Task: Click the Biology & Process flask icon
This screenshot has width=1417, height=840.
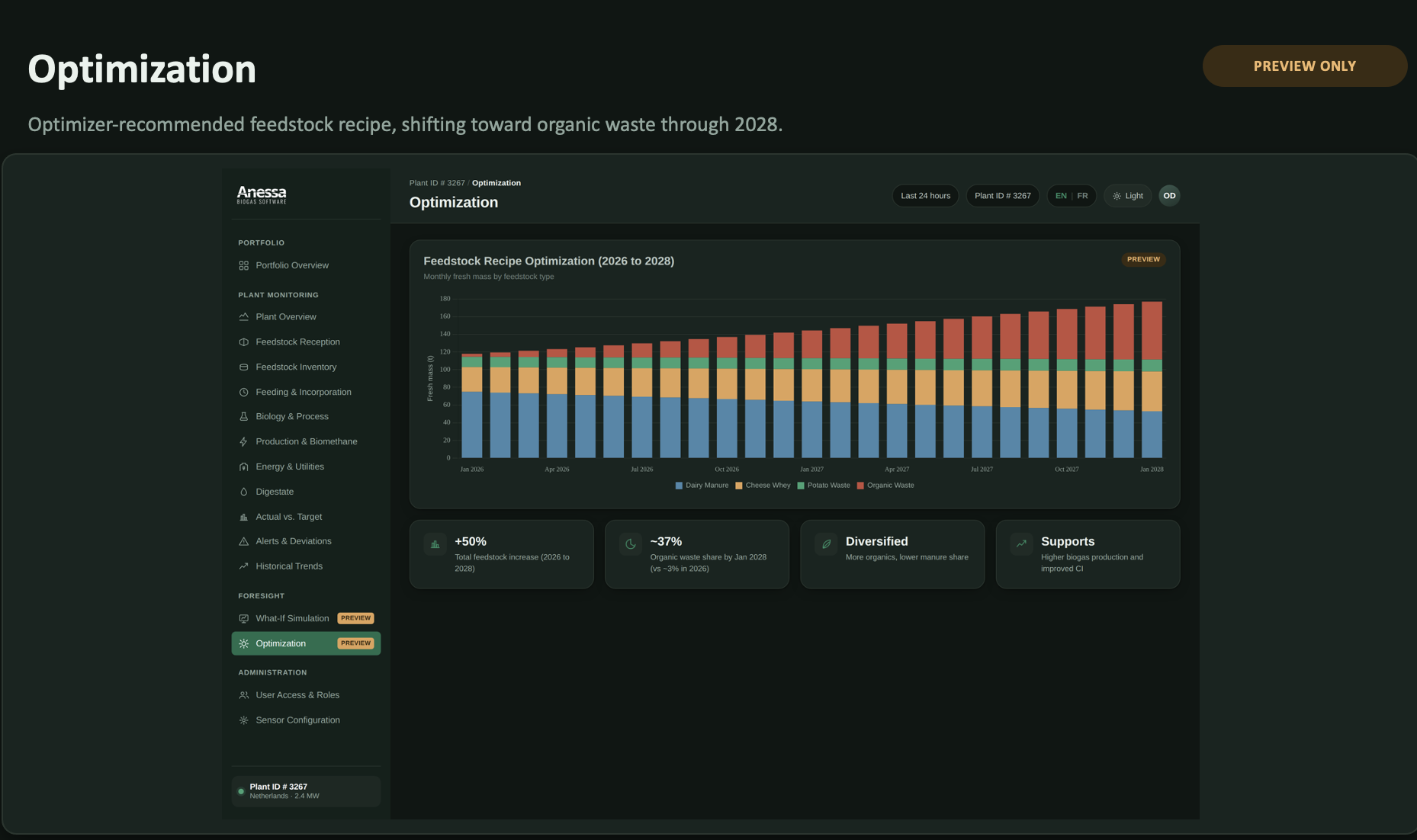Action: 243,416
